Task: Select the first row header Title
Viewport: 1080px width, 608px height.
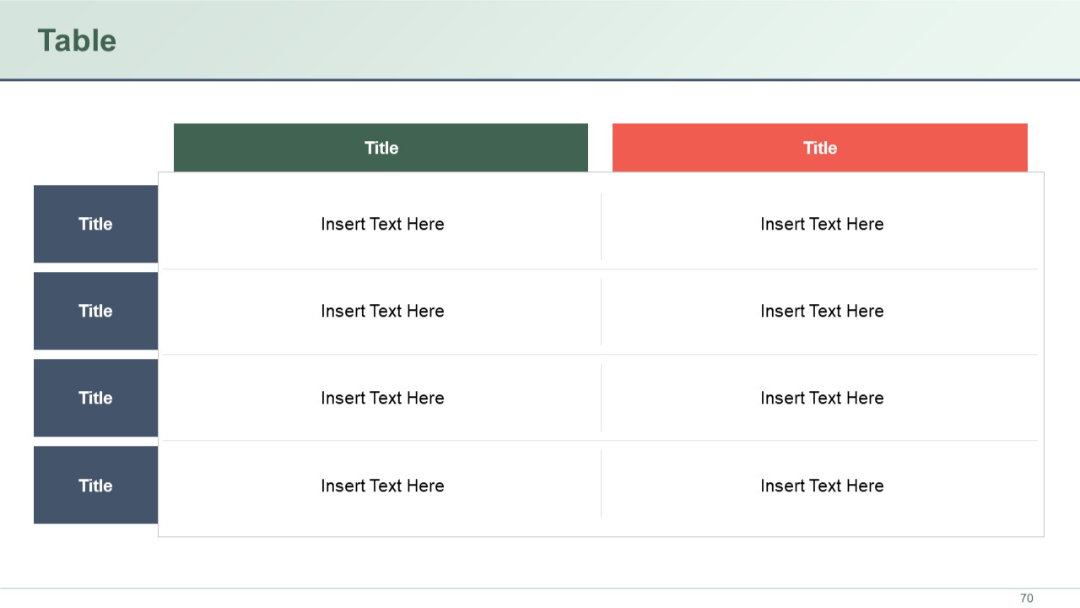Action: click(96, 224)
